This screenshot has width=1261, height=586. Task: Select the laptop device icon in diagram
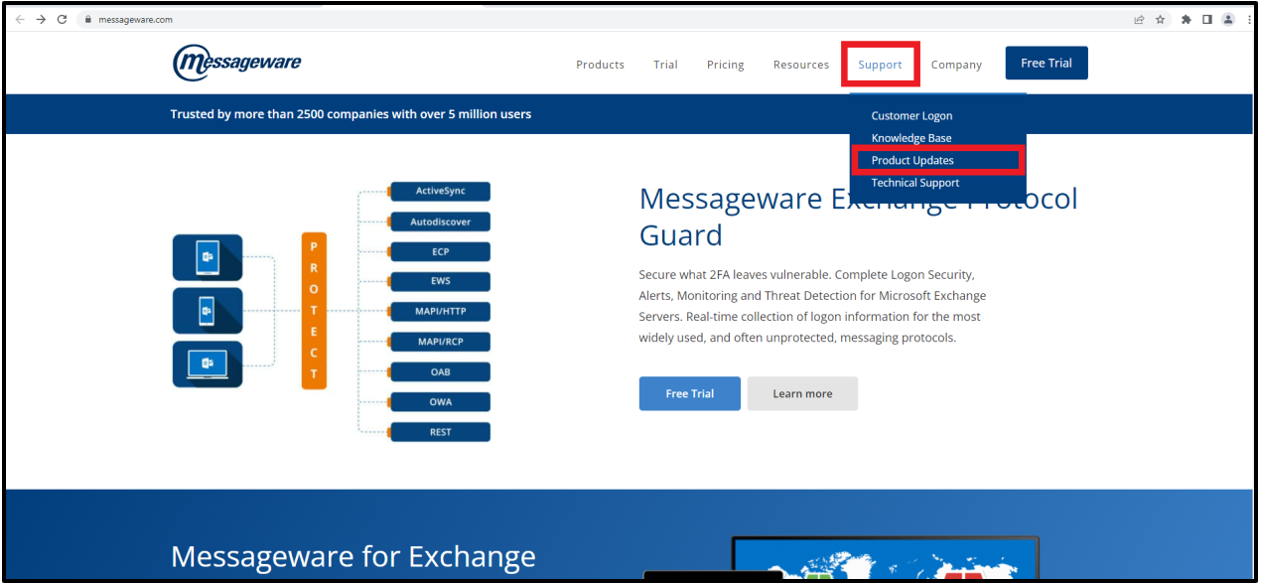click(207, 364)
